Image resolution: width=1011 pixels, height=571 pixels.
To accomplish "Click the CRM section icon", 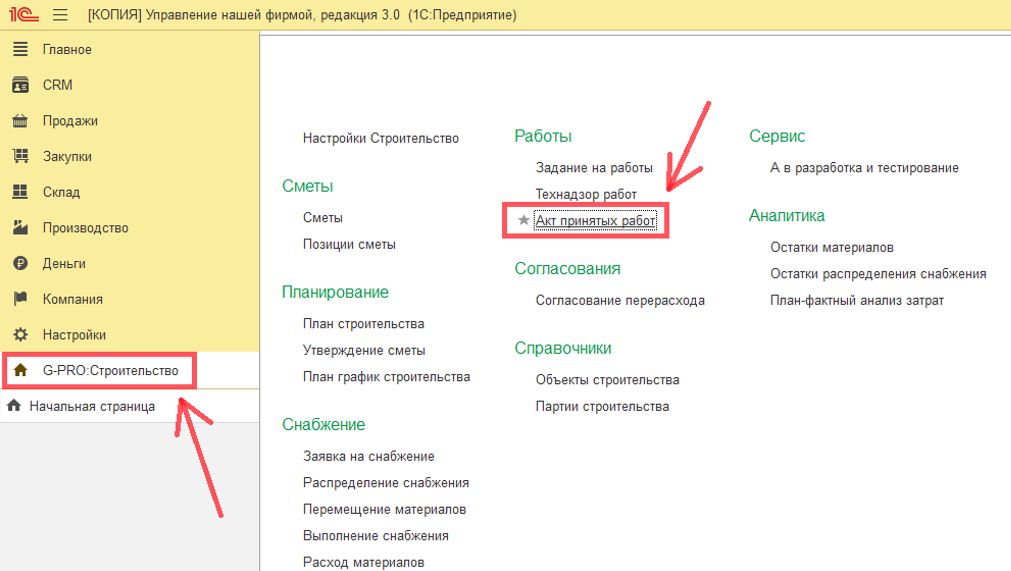I will tap(20, 85).
